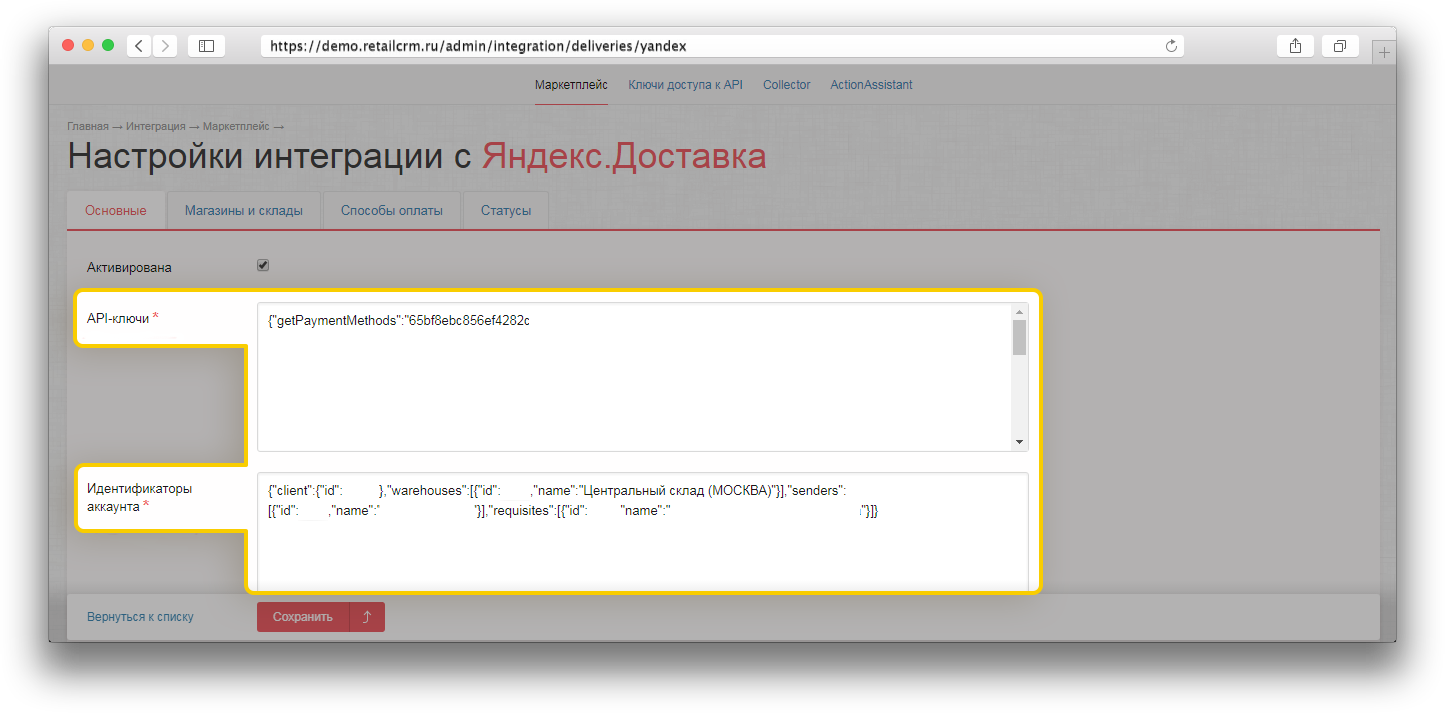This screenshot has width=1445, height=713.
Task: Click the Активирована label
Action: (129, 268)
